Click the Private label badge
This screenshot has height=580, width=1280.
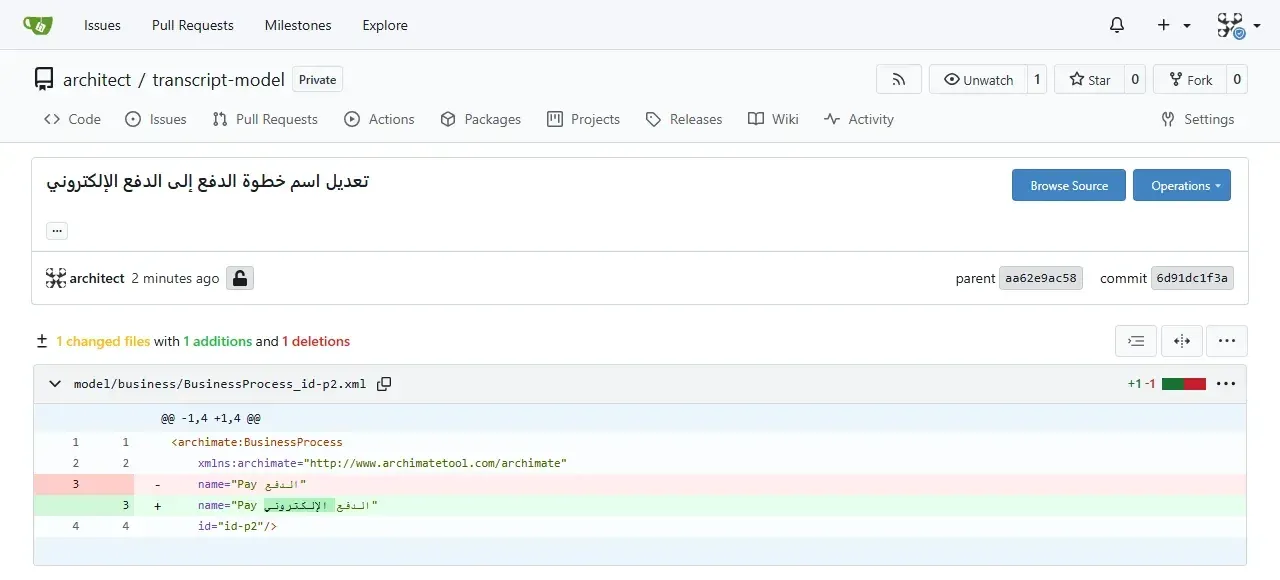[318, 80]
